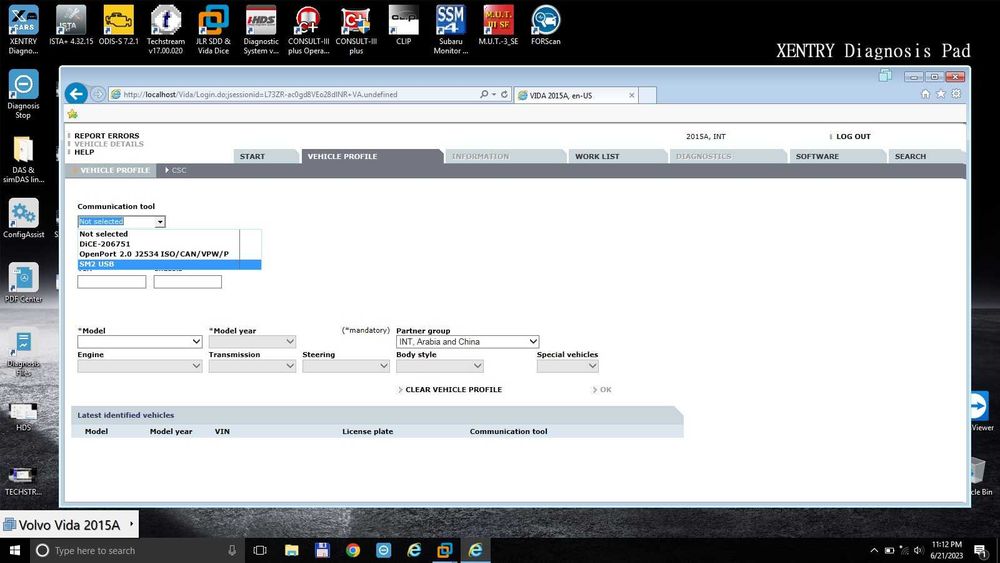Open browser Home icon
Viewport: 1000px width, 563px height.
point(925,94)
